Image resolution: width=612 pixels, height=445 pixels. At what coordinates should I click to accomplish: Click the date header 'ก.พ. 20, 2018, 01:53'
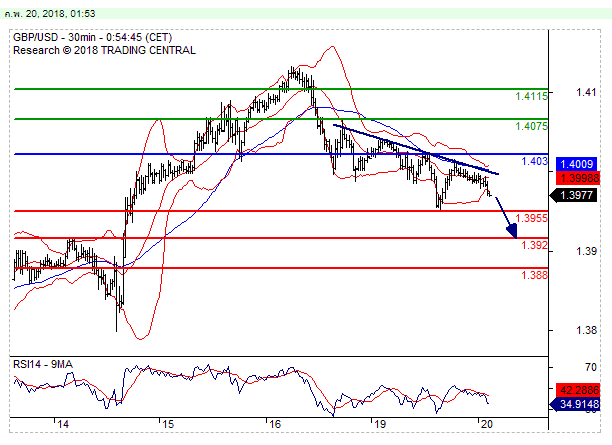[50, 14]
